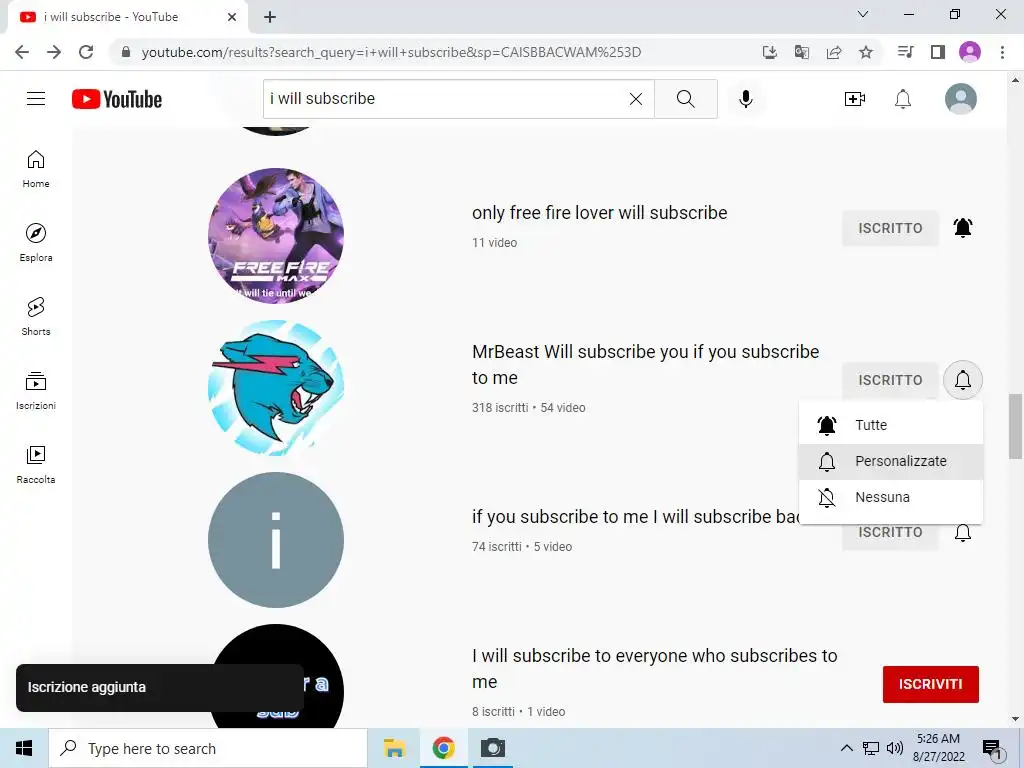Click the bell for free fire lover channel
This screenshot has width=1024, height=768.
click(963, 228)
